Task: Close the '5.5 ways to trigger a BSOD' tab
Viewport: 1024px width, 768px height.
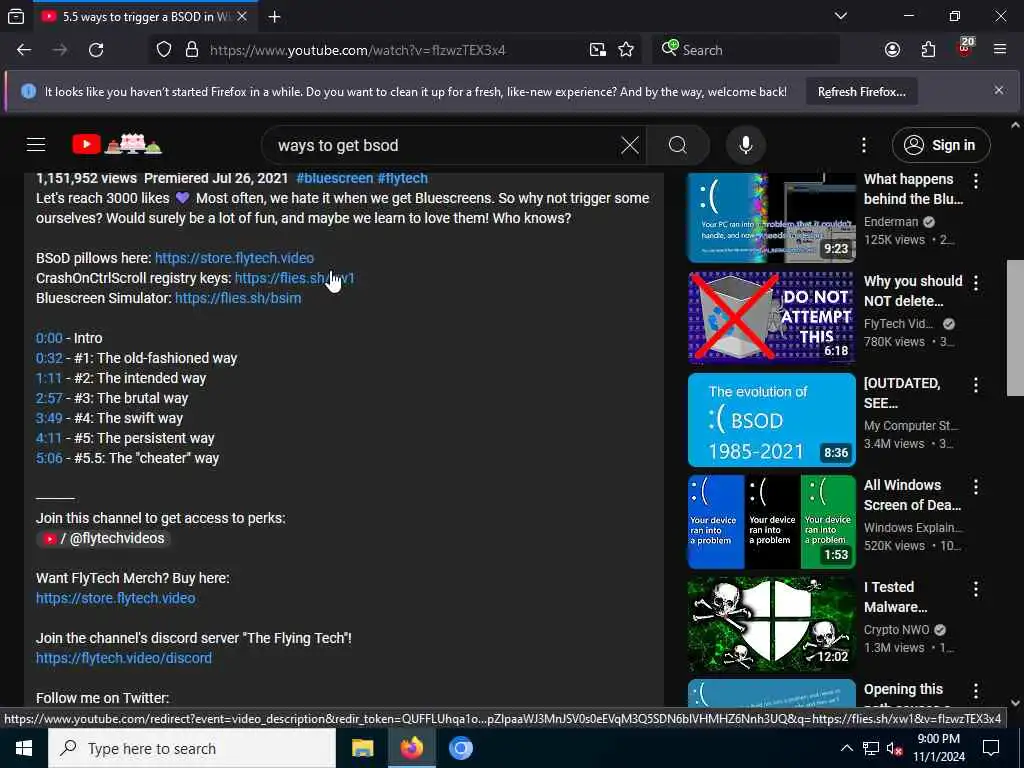Action: coord(242,17)
